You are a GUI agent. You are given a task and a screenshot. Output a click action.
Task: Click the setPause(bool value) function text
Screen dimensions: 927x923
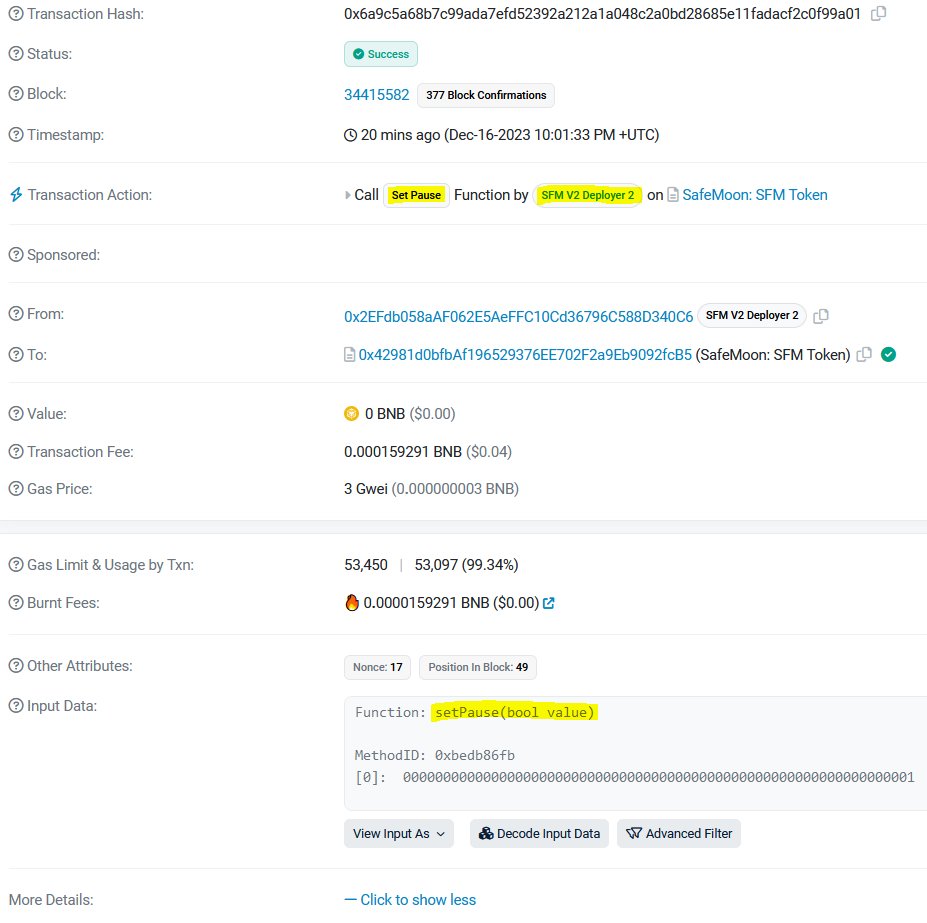pyautogui.click(x=515, y=713)
